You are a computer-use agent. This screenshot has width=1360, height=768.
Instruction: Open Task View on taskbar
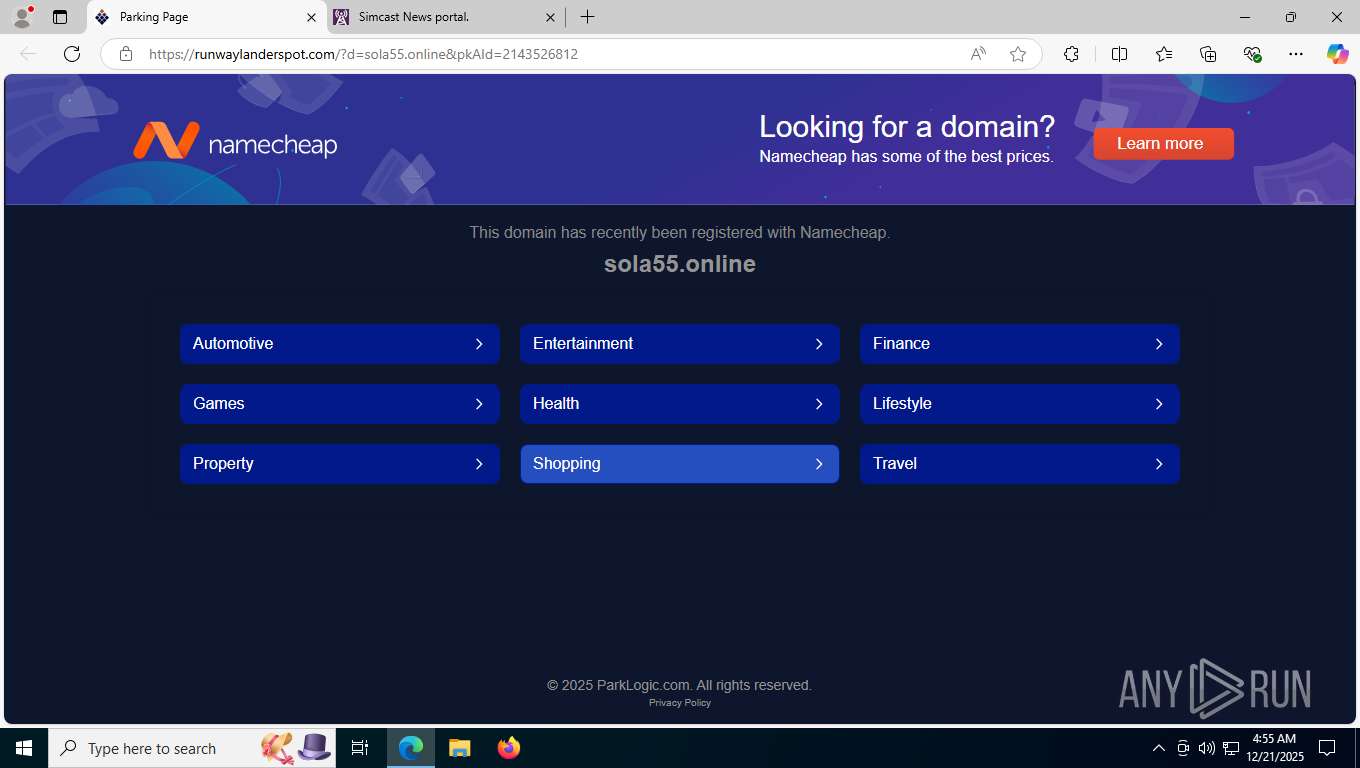360,748
